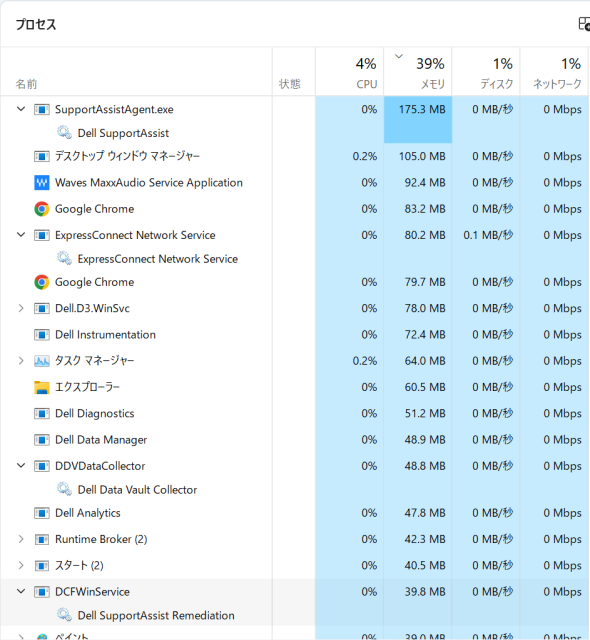
Task: Click the エクスプローラー folder icon
Action: 42,387
